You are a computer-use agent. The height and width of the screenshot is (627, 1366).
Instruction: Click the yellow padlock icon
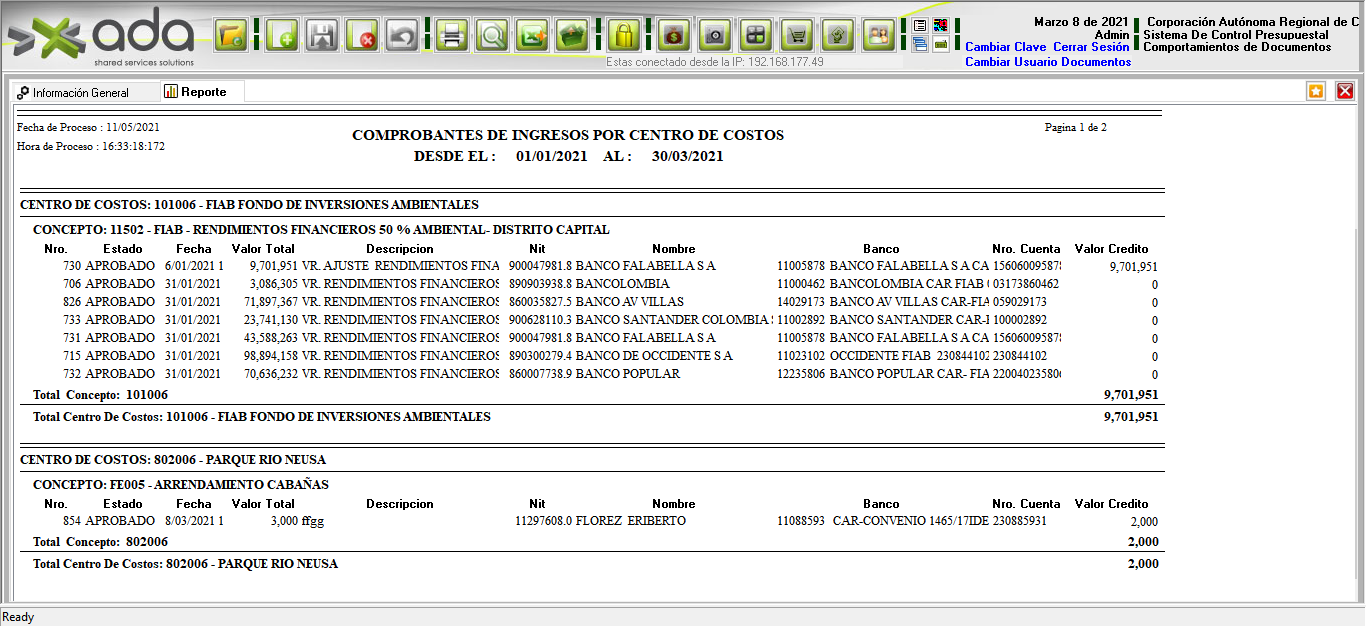coord(624,36)
